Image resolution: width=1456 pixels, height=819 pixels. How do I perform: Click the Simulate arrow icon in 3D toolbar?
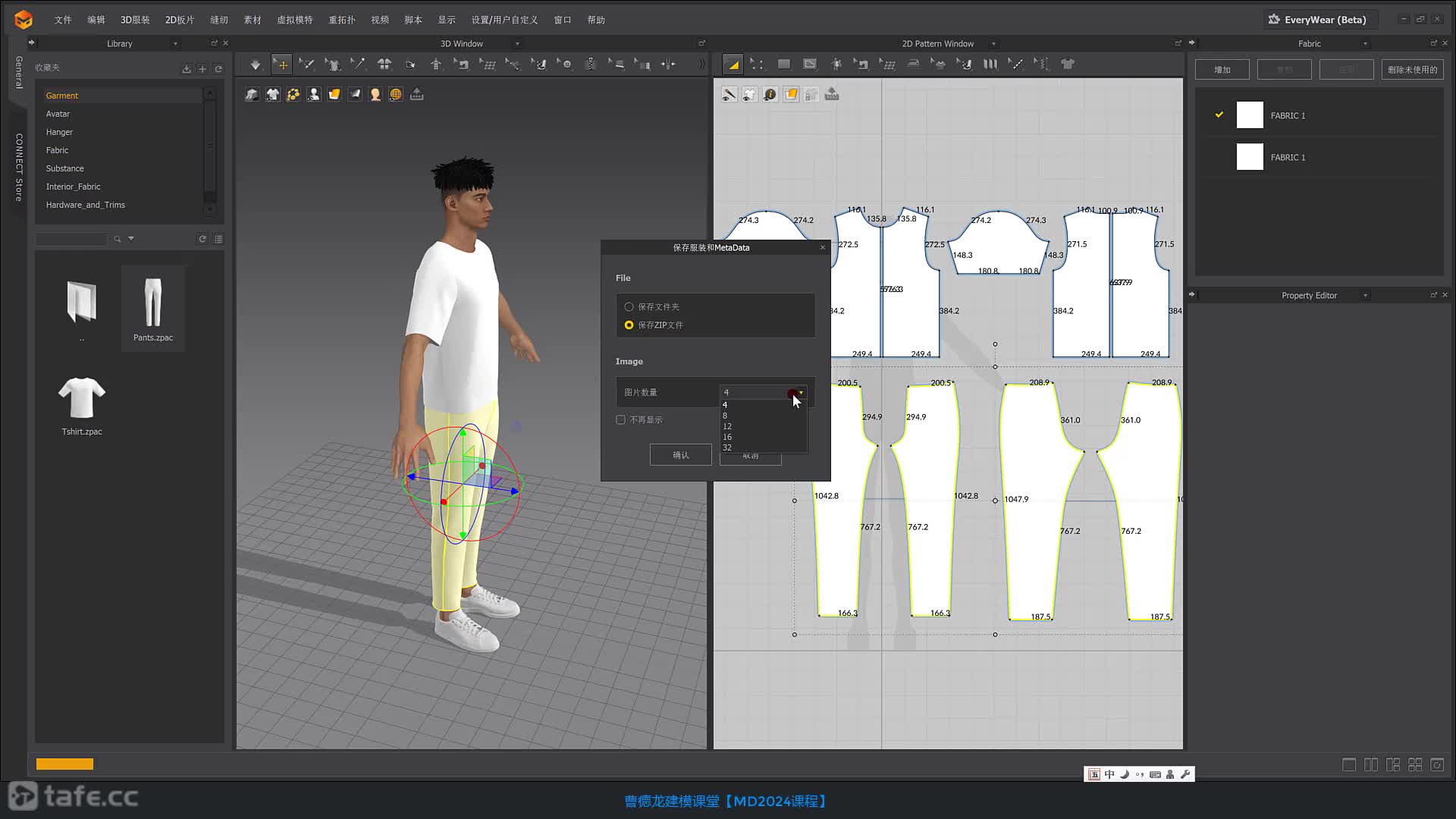[x=256, y=65]
